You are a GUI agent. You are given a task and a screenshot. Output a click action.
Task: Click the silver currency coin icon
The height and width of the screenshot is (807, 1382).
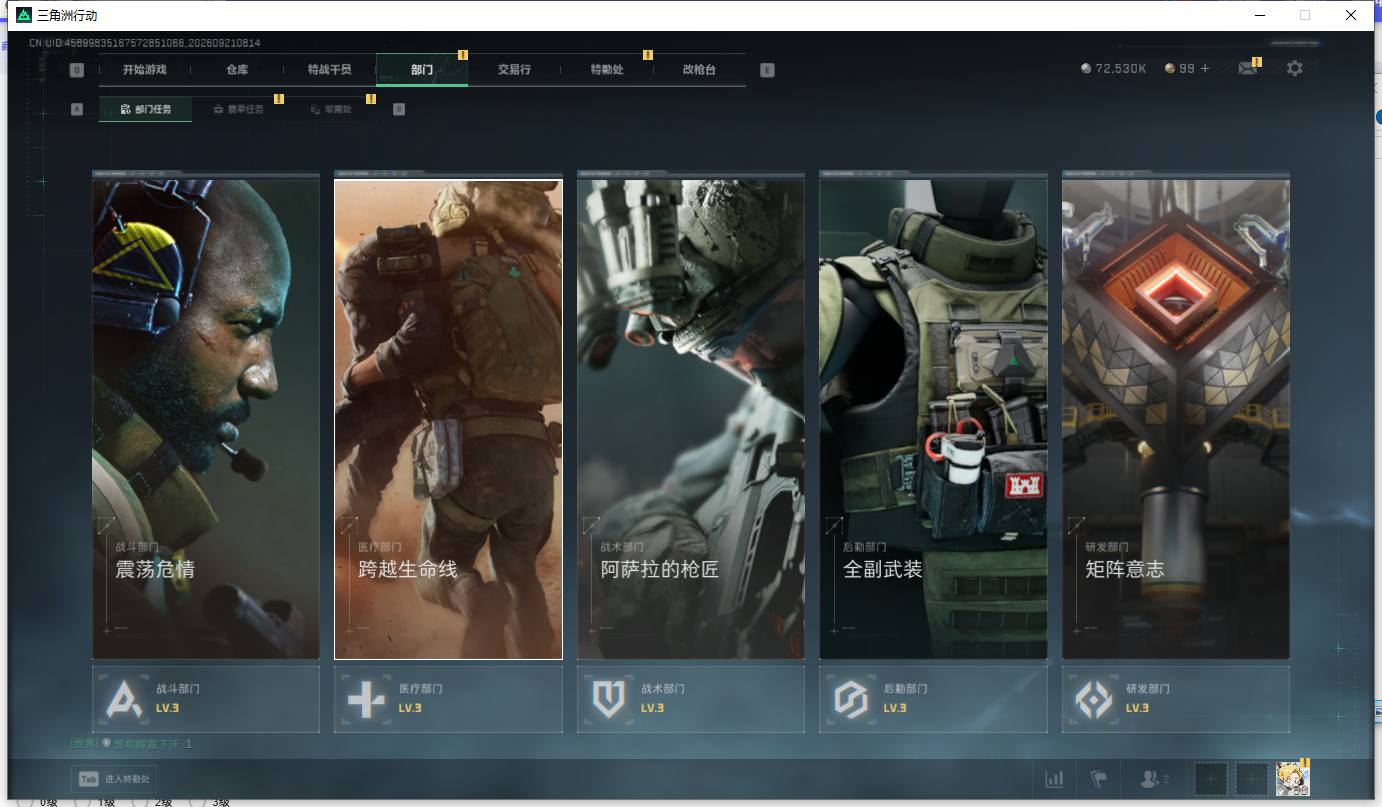[1086, 69]
